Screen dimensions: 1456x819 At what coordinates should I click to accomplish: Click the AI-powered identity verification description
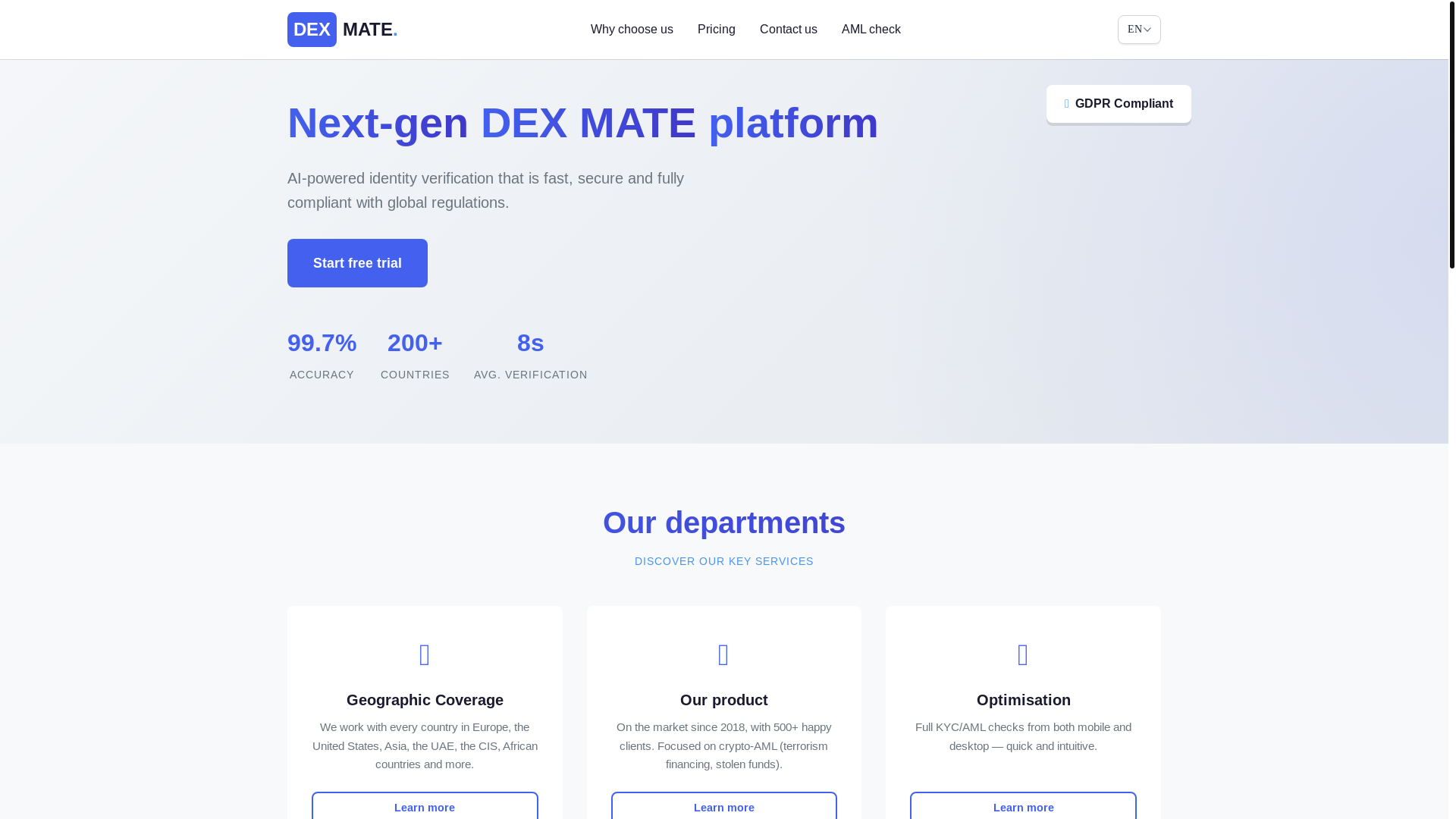coord(485,190)
